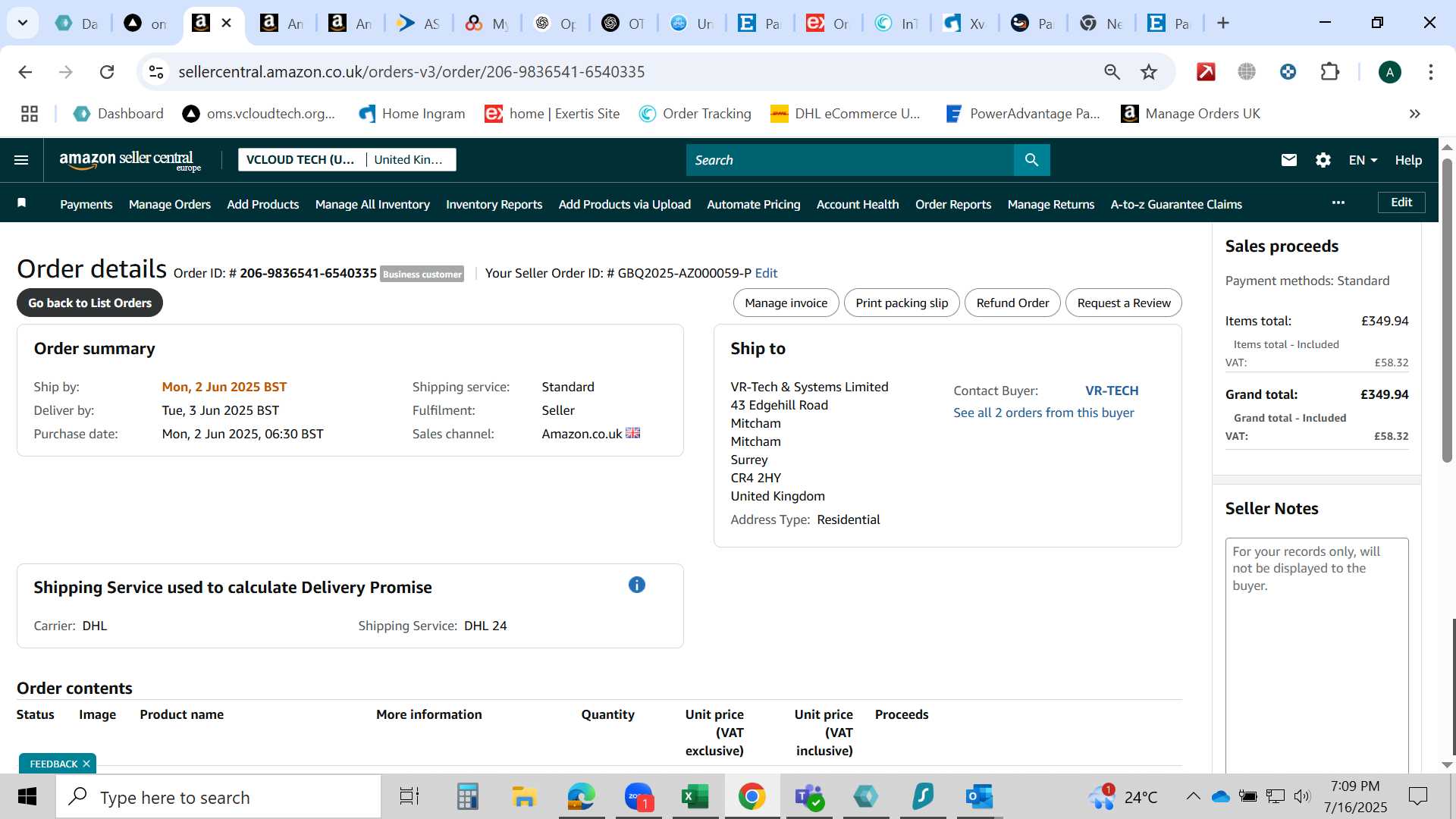Open the more options ellipsis in navigation bar

coord(1338,202)
